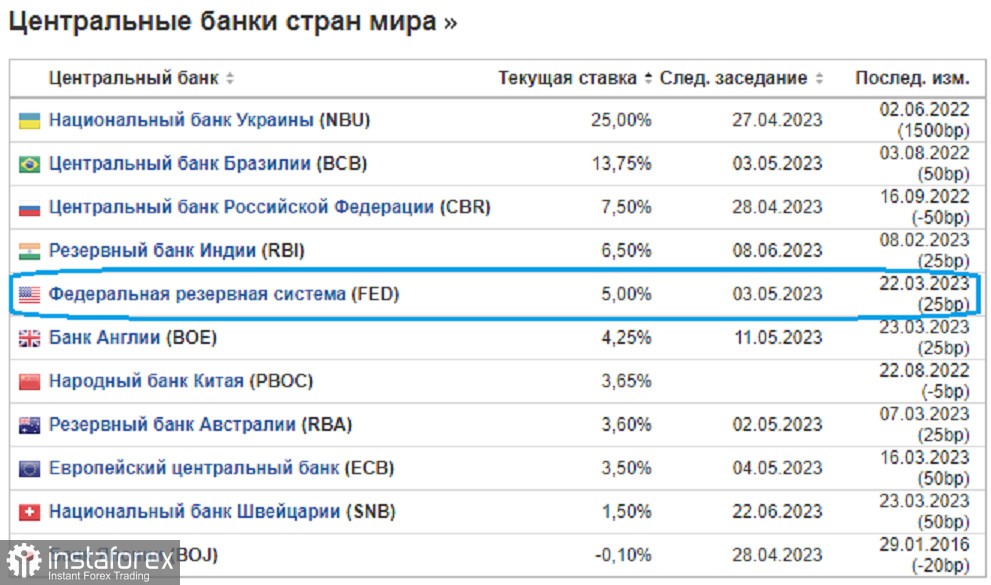Sort by Центральный банк column arrows

(x=230, y=79)
